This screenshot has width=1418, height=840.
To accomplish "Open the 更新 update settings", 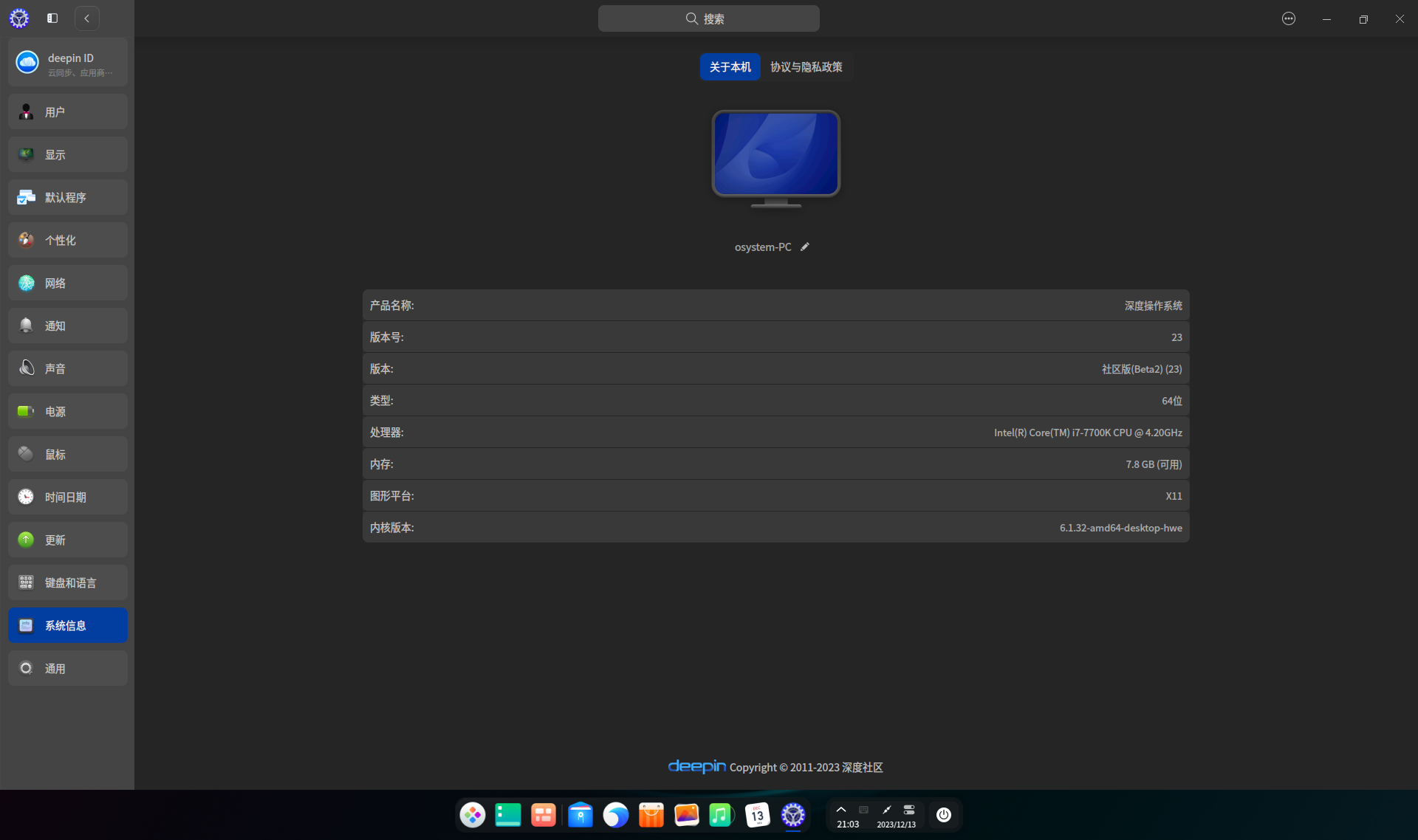I will (x=68, y=540).
